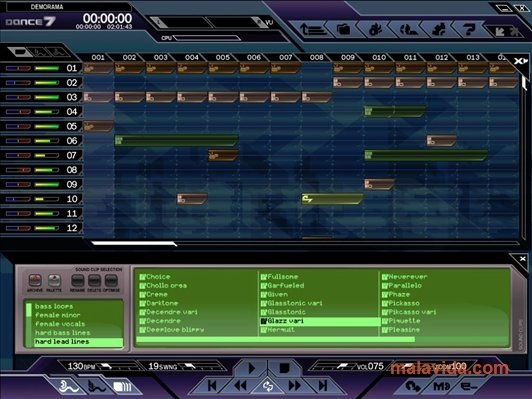Click the VOL 075 master volume slider

pyautogui.click(x=334, y=367)
